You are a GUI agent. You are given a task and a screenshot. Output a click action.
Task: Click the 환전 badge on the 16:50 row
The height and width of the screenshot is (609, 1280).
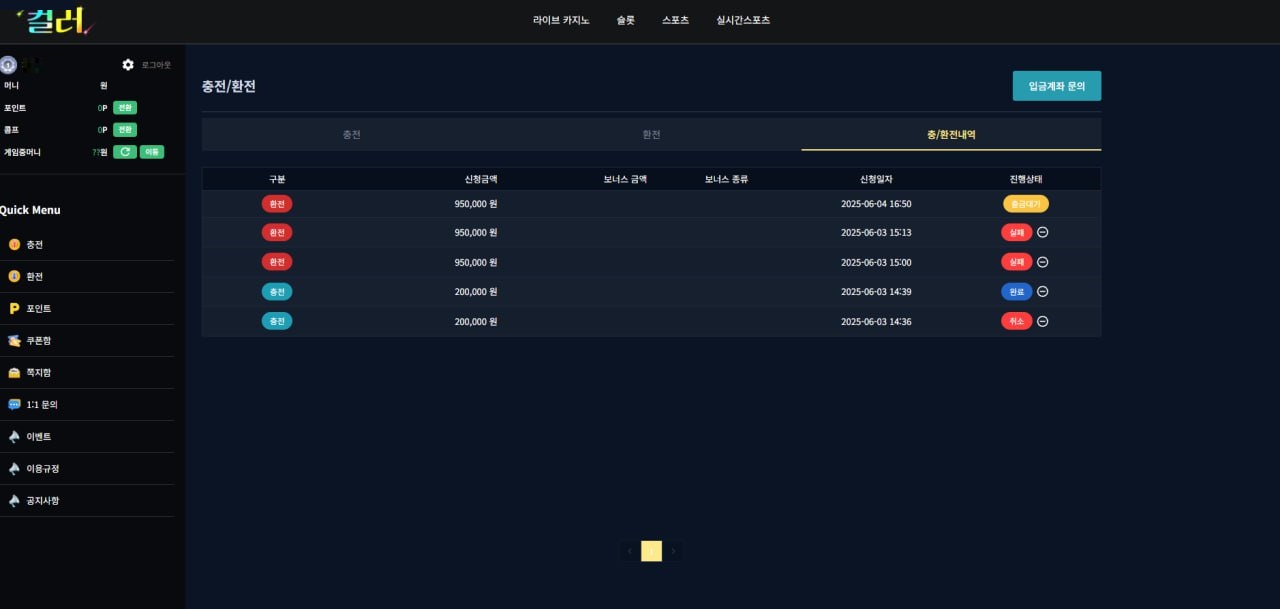pyautogui.click(x=277, y=204)
